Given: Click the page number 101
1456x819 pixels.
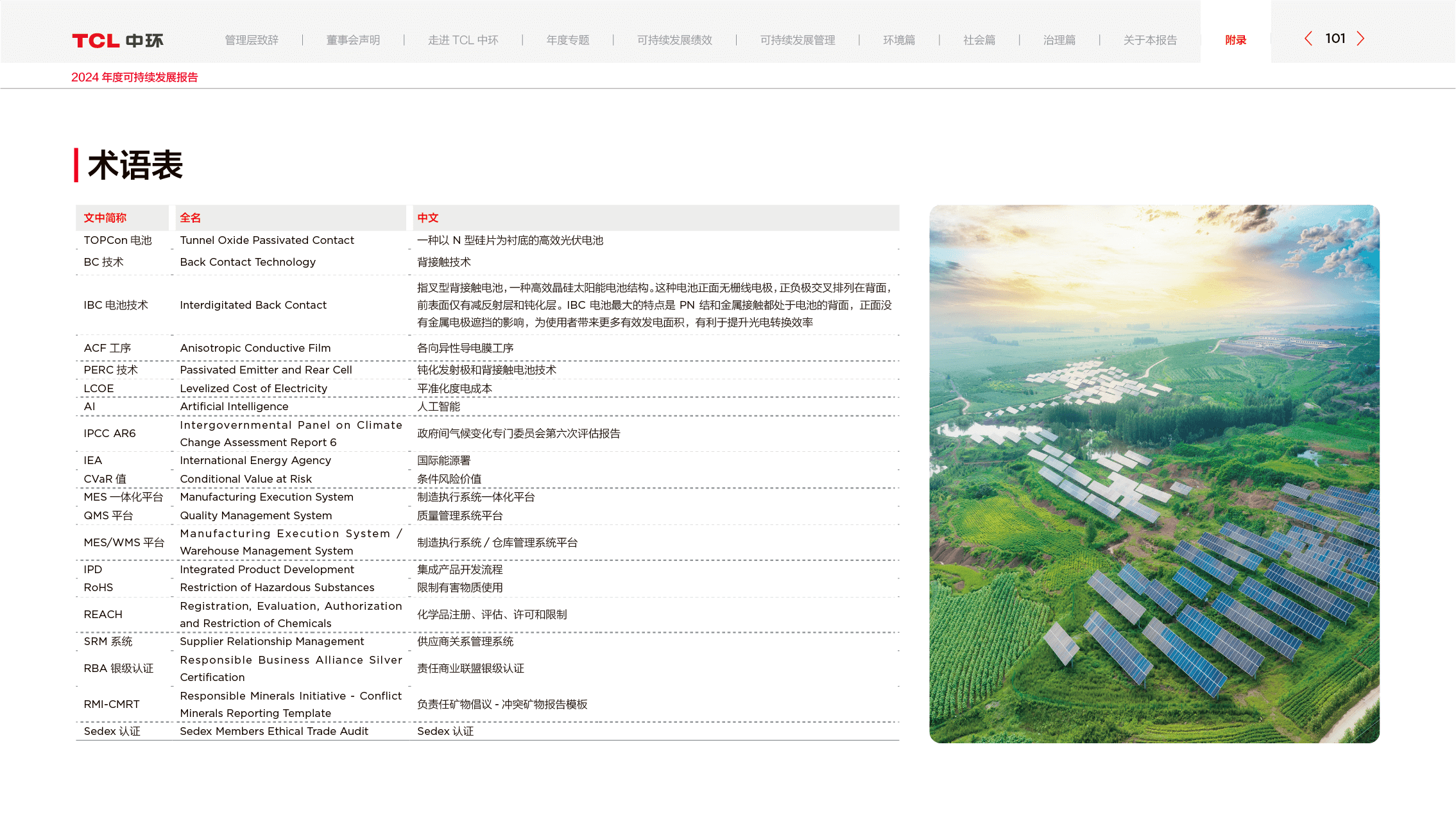Looking at the screenshot, I should coord(1335,39).
